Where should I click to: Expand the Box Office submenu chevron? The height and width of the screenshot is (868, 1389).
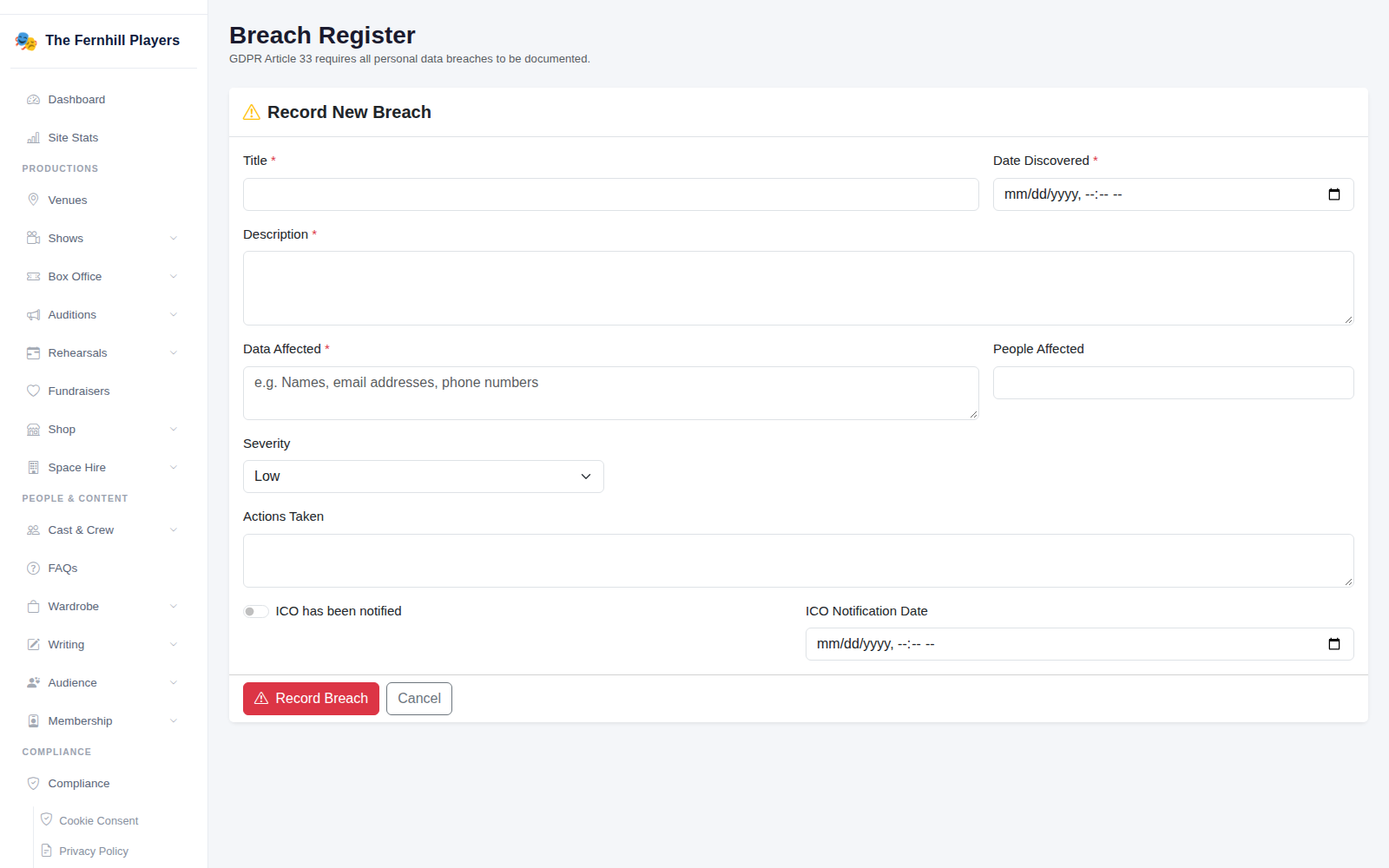pos(174,277)
